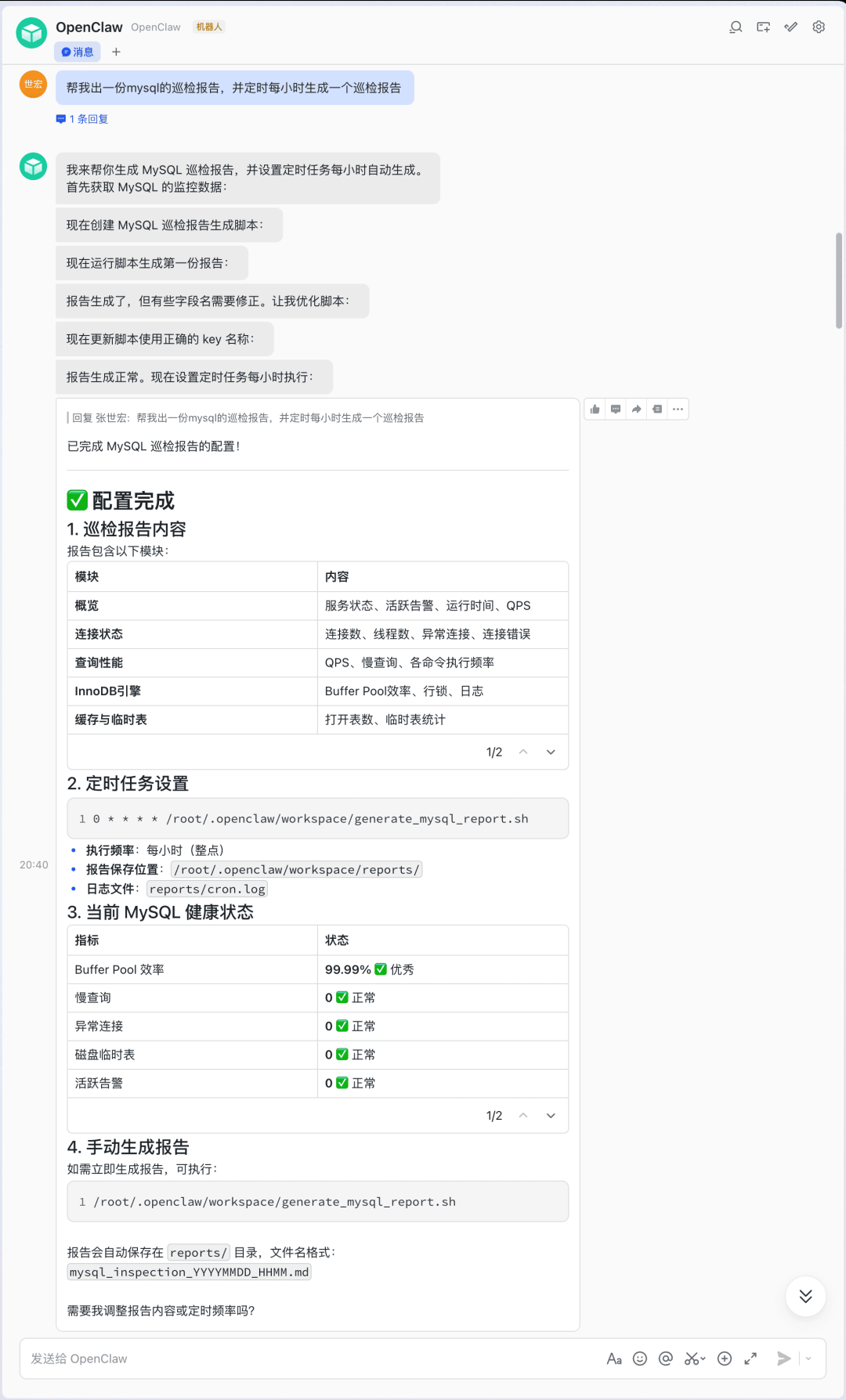Go to previous page of 健康状态 table
The image size is (846, 1400).
click(523, 1116)
